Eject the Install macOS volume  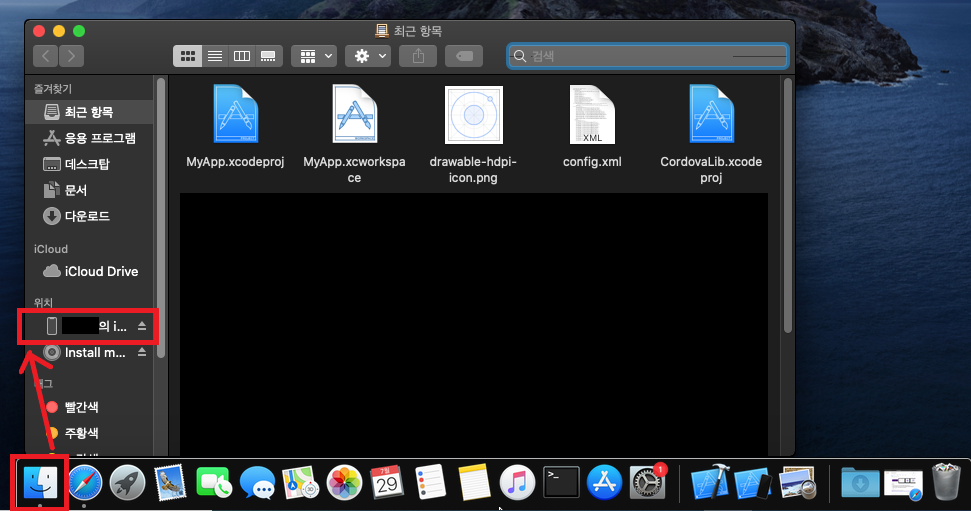142,352
